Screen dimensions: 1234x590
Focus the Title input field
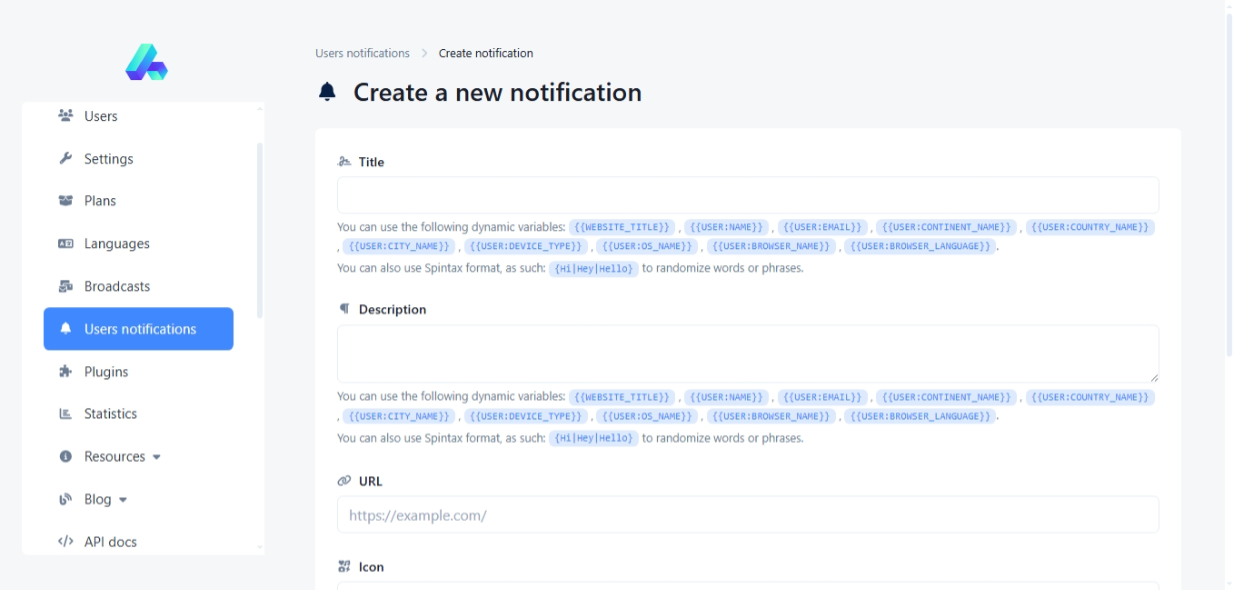click(747, 195)
